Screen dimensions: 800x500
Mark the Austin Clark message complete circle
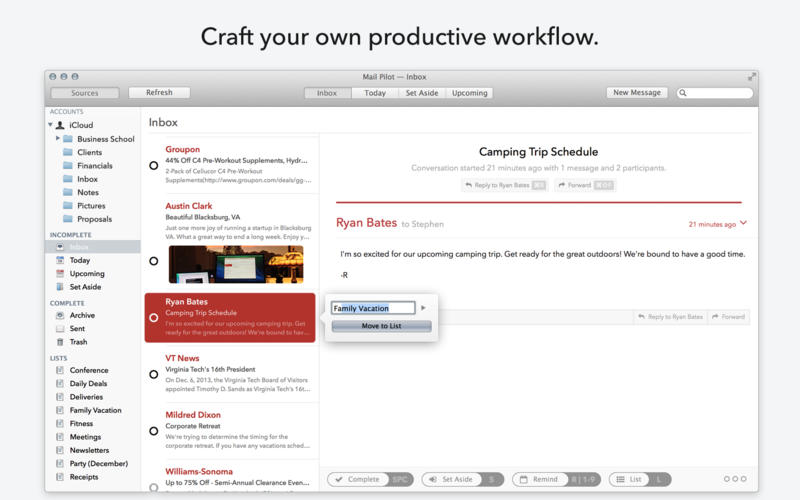click(154, 261)
